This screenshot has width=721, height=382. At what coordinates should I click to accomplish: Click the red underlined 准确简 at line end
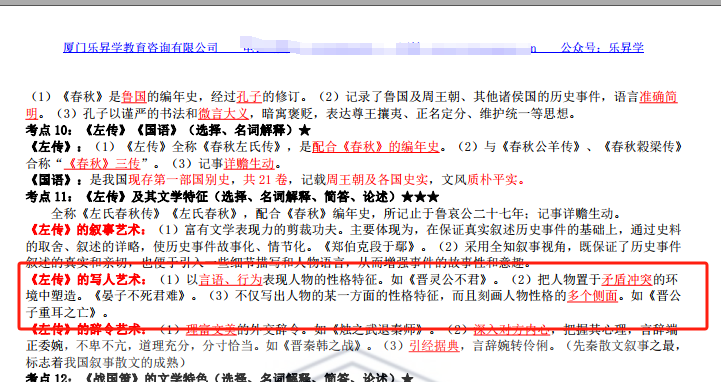click(658, 97)
